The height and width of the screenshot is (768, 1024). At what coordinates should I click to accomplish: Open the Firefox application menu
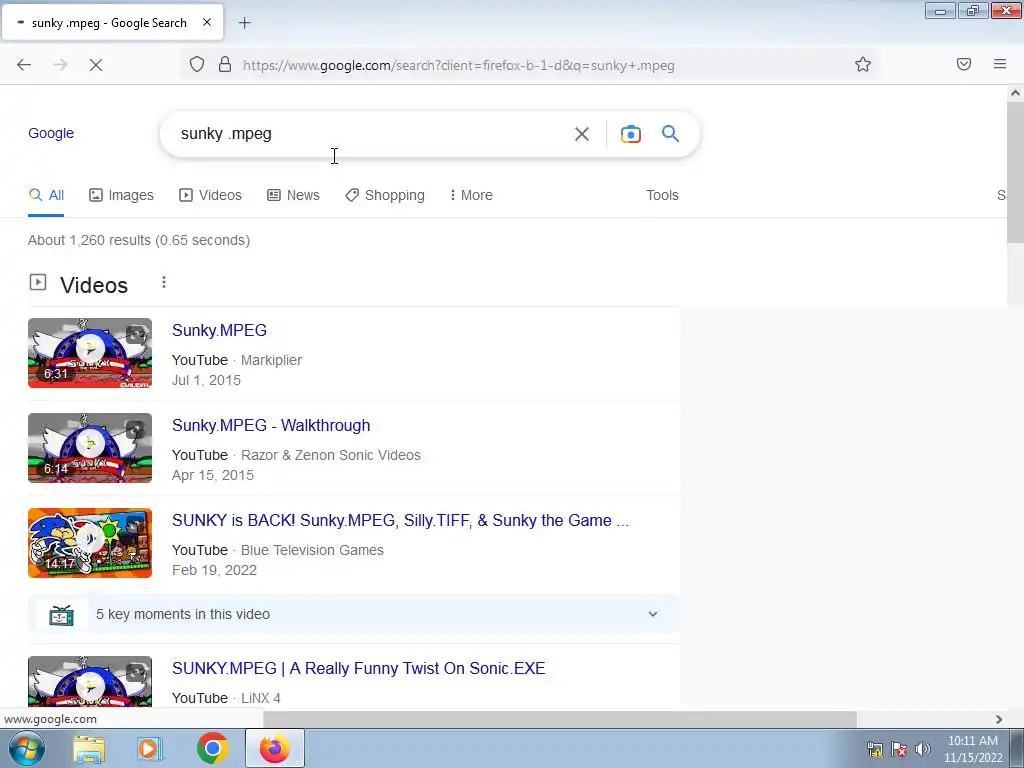click(x=1000, y=64)
